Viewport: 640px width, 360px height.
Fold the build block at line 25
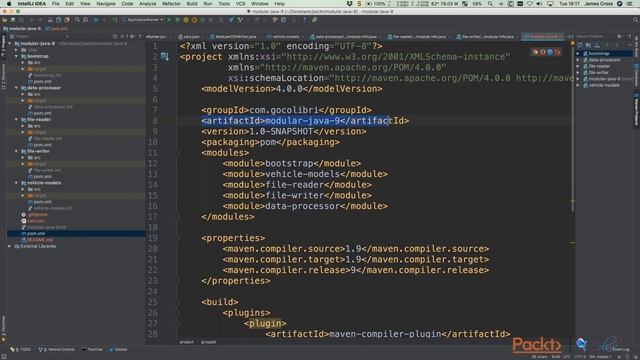coord(177,302)
